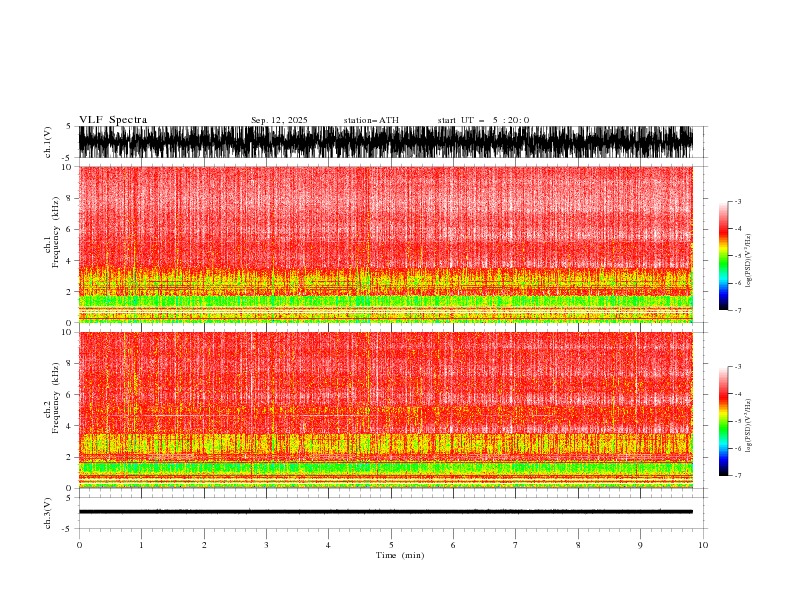Click the '4' kHz tick on ch.2 axis
This screenshot has width=792, height=612.
point(70,426)
